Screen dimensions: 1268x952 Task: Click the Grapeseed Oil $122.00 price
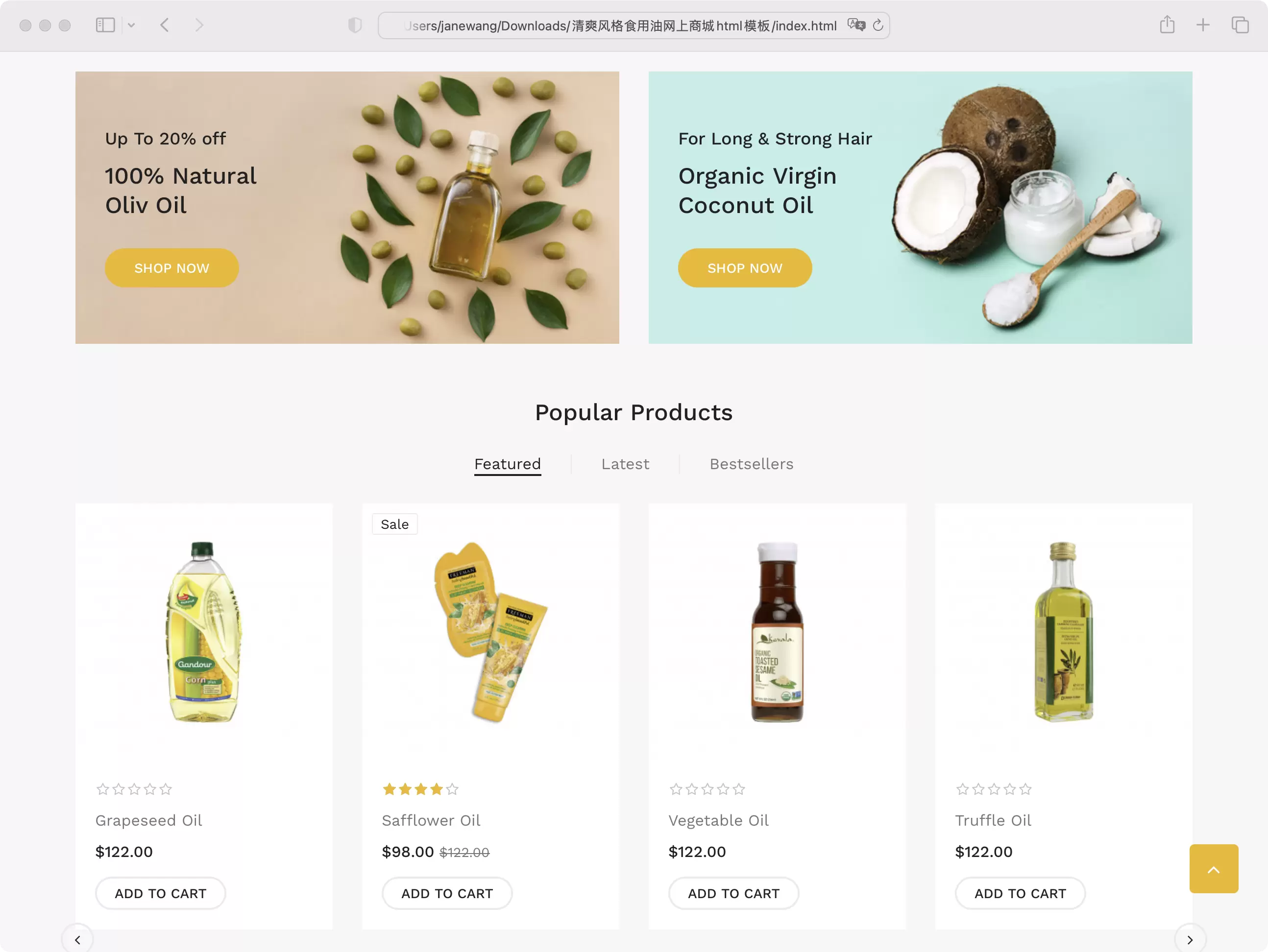click(x=124, y=852)
